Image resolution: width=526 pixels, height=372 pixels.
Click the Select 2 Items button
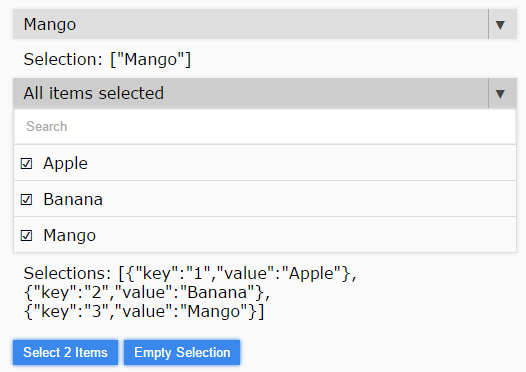65,353
